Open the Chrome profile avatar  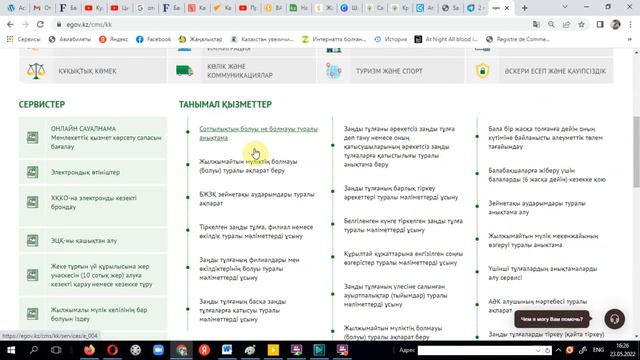point(615,24)
